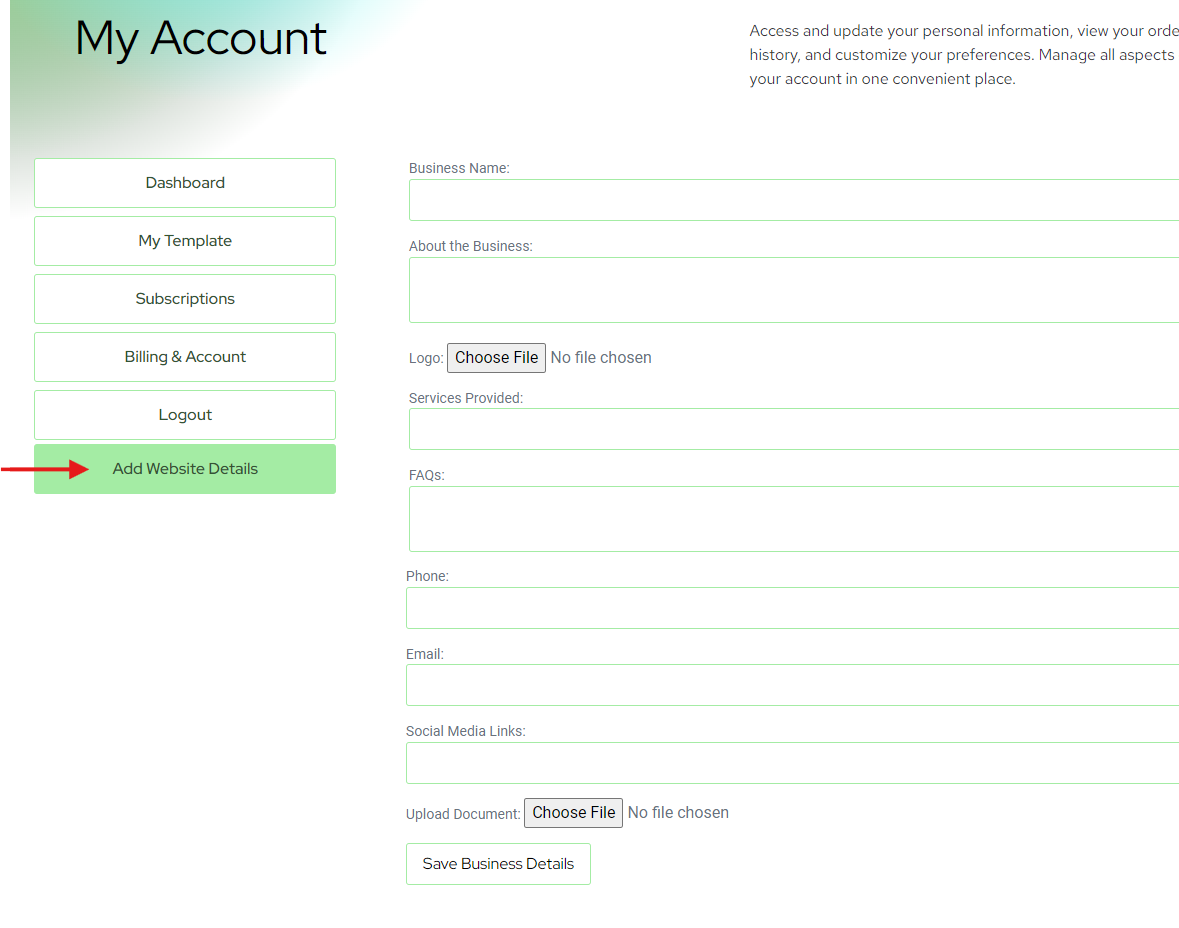Focus the Social Media Links field

[793, 763]
